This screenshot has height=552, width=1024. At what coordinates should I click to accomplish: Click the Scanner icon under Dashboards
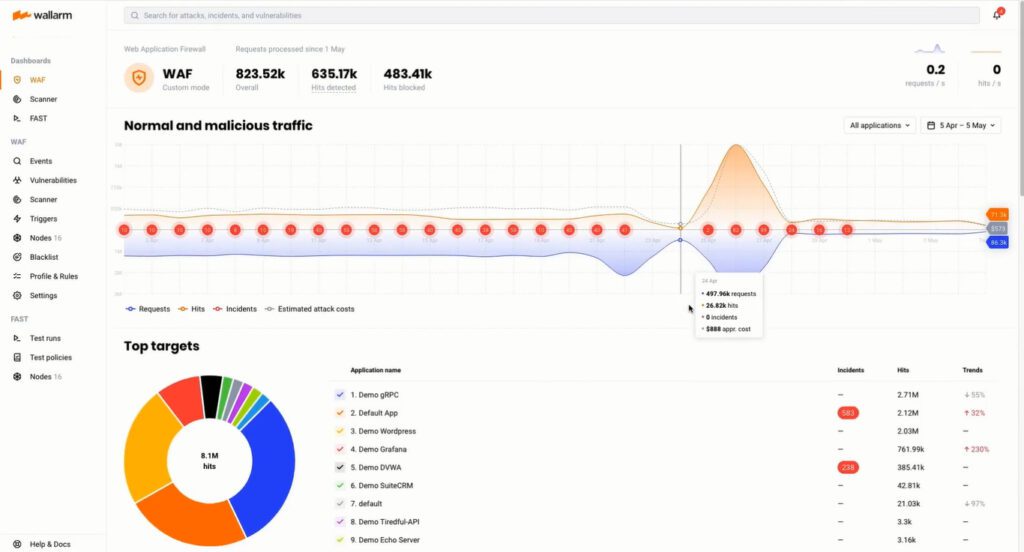pyautogui.click(x=17, y=99)
